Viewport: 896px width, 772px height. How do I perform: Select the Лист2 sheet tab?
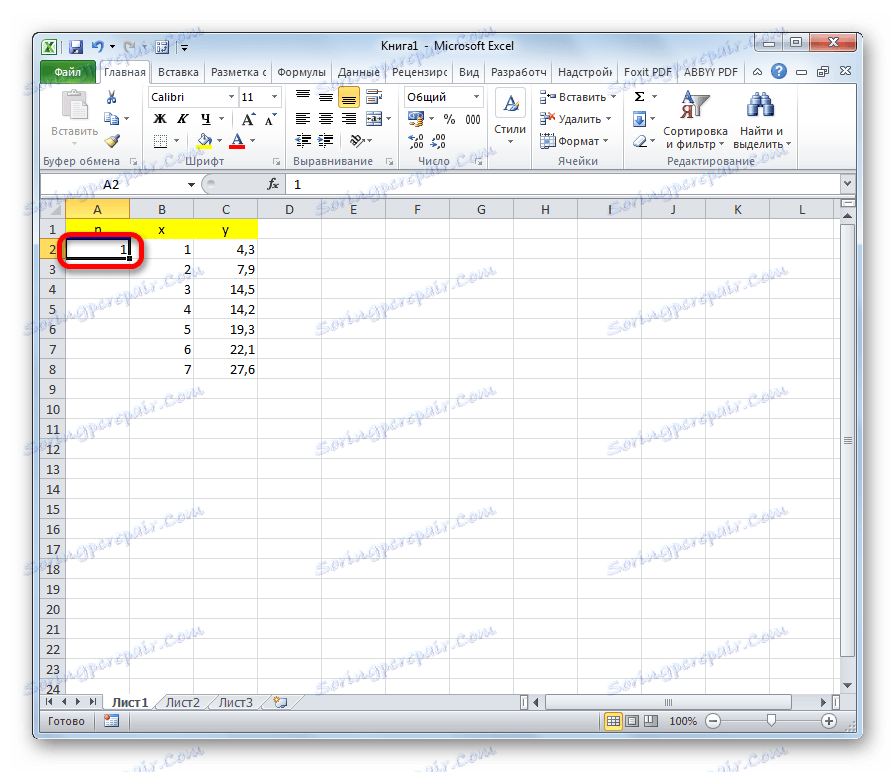182,702
